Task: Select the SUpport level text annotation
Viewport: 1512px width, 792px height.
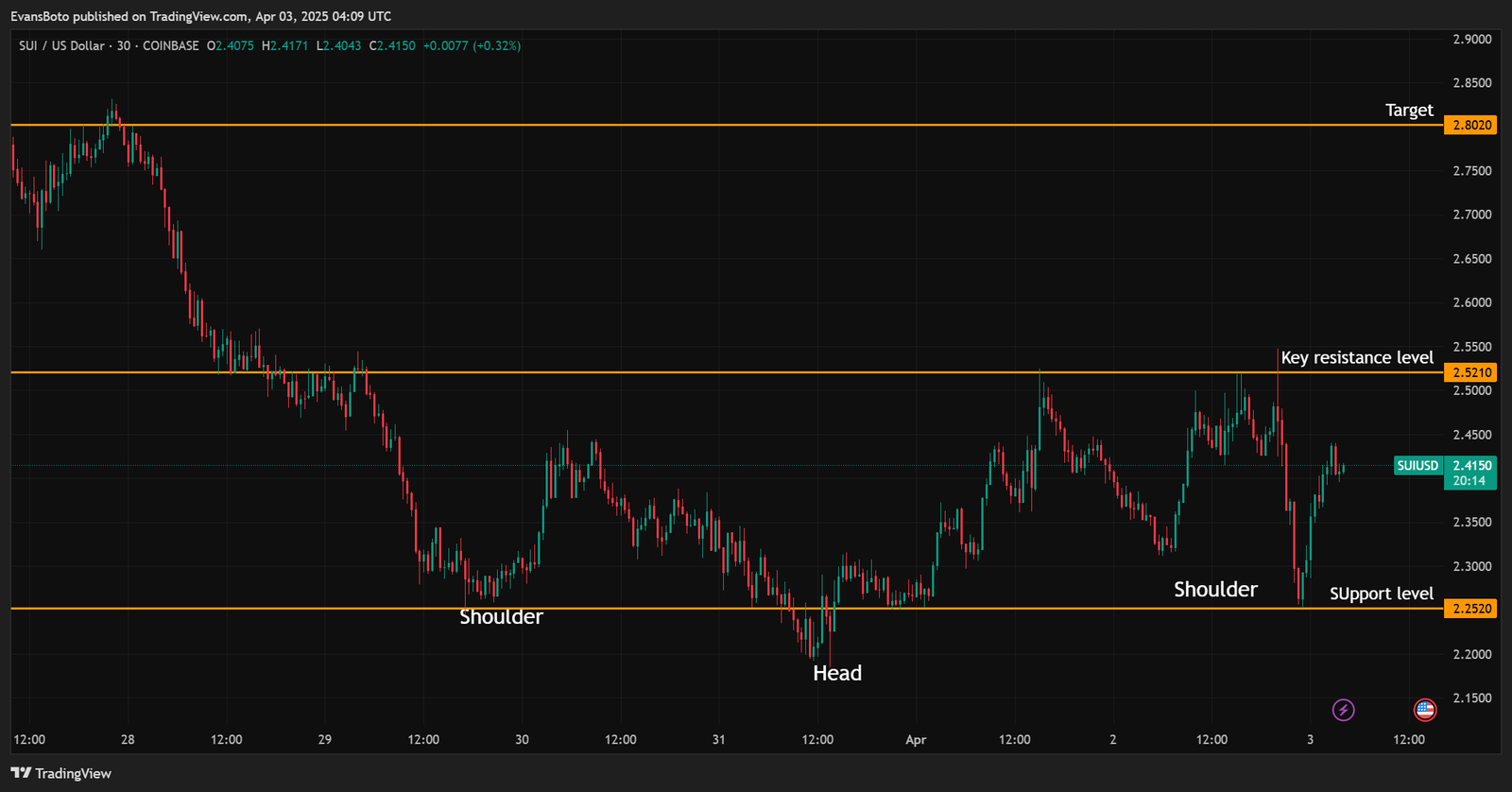Action: (1381, 594)
